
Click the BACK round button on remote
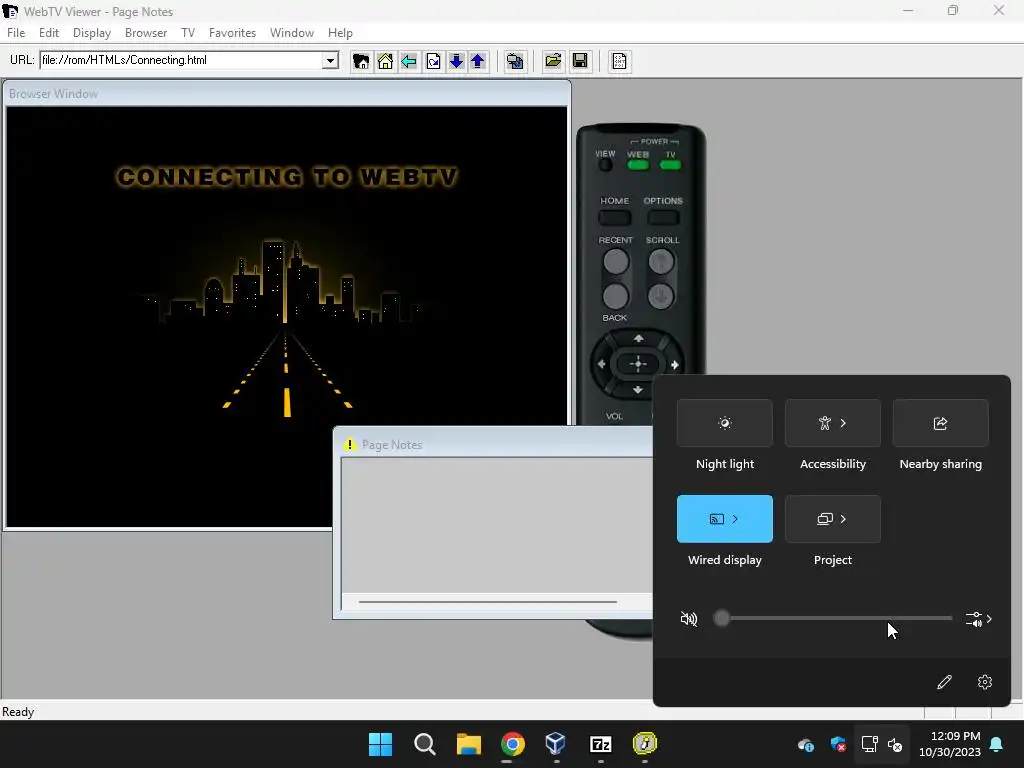coord(616,296)
